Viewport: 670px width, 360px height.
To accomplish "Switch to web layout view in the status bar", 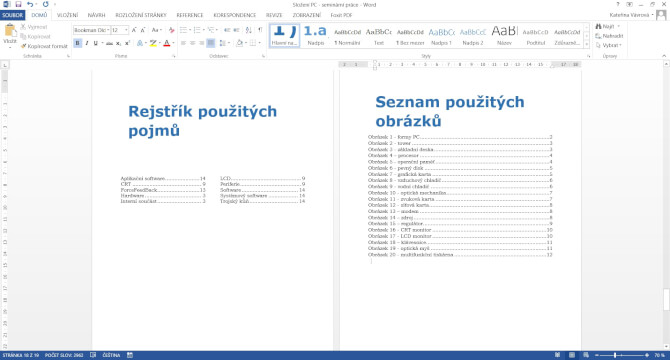I will coord(586,355).
